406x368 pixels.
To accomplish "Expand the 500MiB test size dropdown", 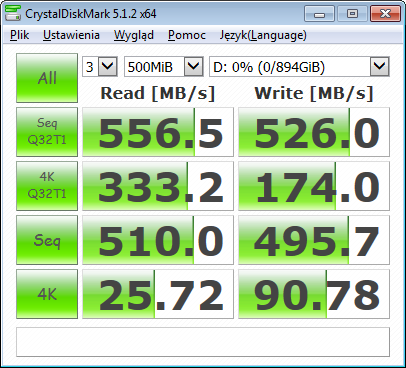I will [194, 67].
